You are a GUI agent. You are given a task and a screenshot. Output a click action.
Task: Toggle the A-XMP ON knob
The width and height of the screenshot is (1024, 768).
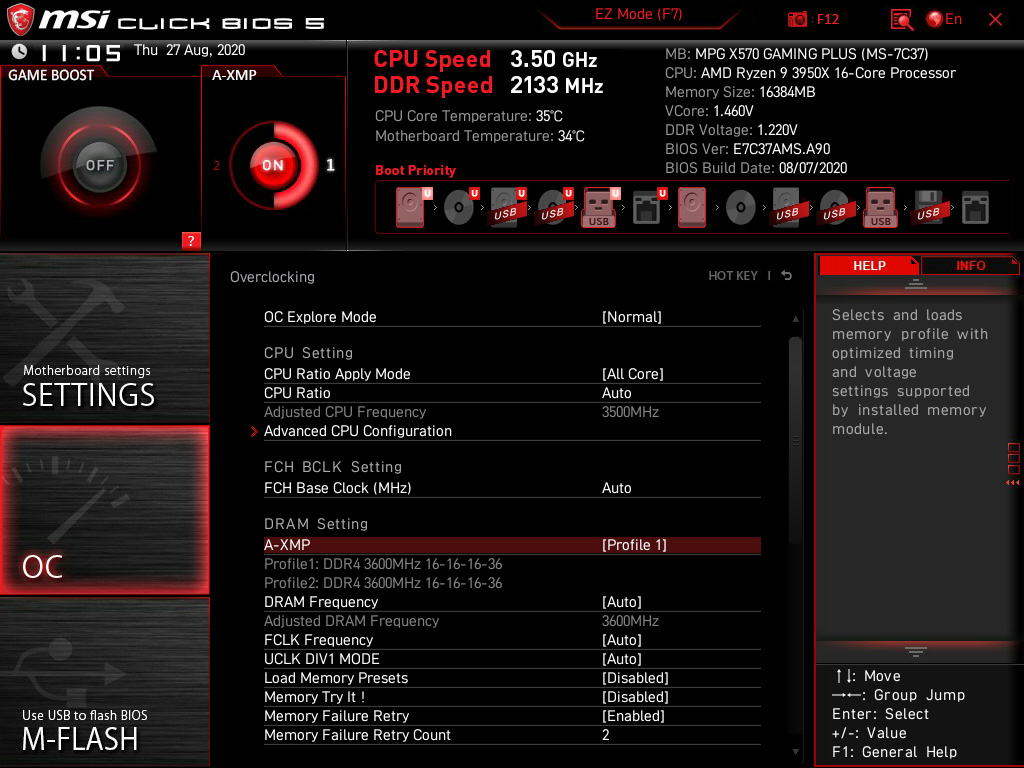[273, 165]
